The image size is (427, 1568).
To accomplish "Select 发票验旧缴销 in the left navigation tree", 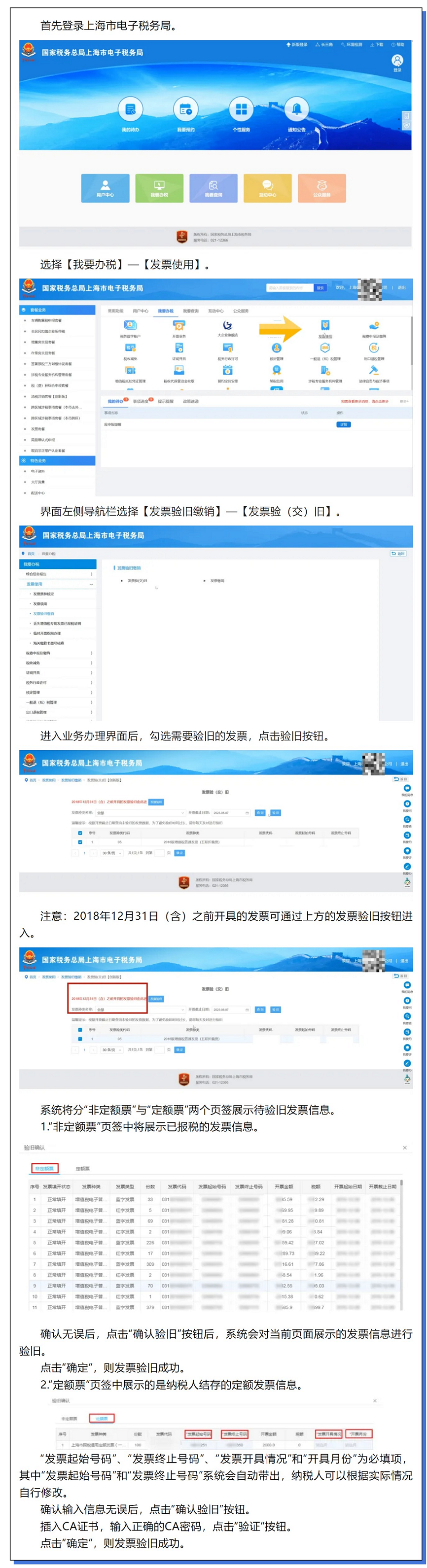I will click(x=43, y=614).
